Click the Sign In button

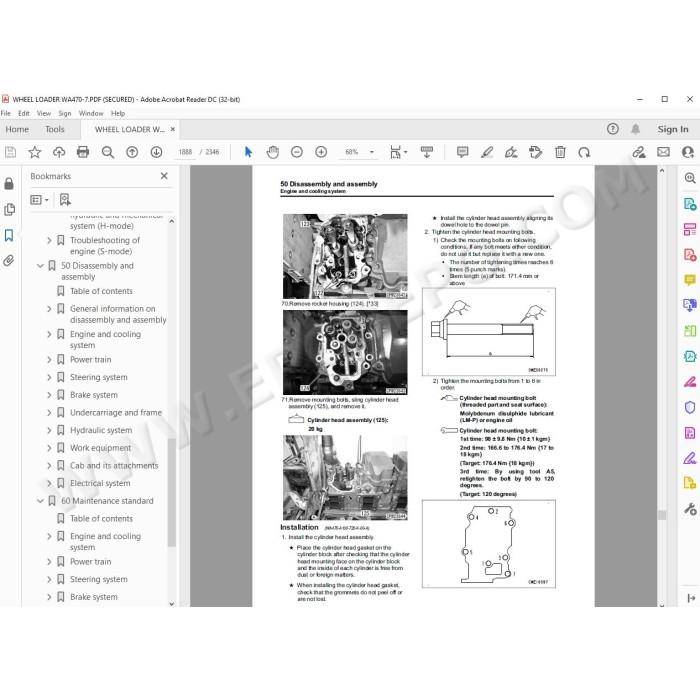tap(673, 129)
